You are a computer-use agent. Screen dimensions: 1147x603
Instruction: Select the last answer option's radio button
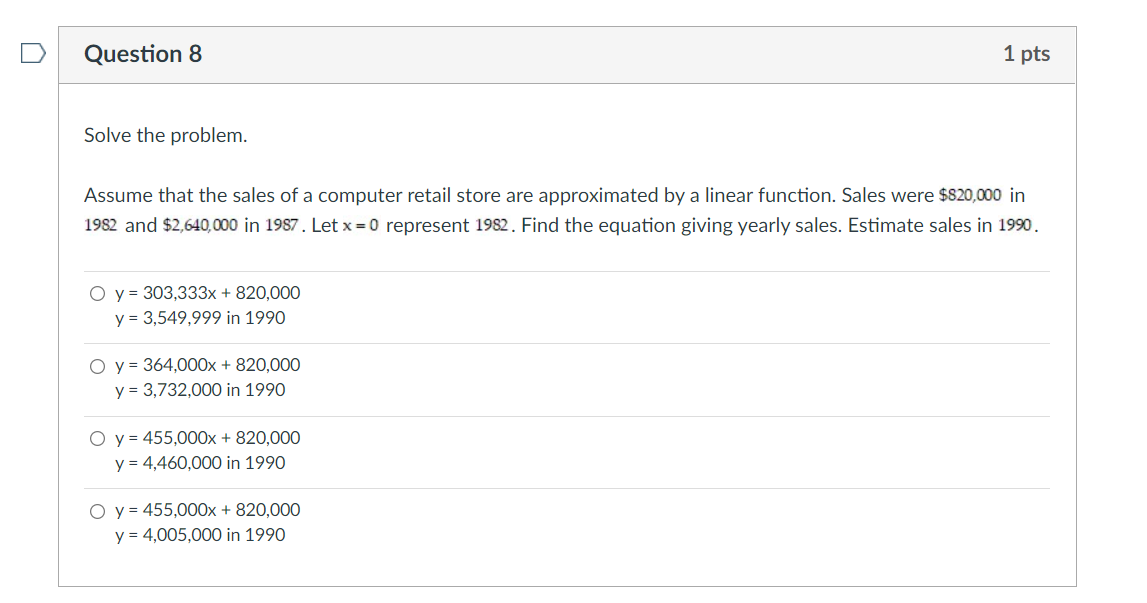tap(97, 510)
